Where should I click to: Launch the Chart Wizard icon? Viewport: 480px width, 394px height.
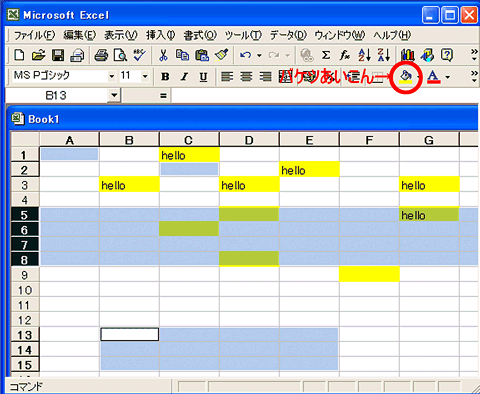[x=407, y=55]
